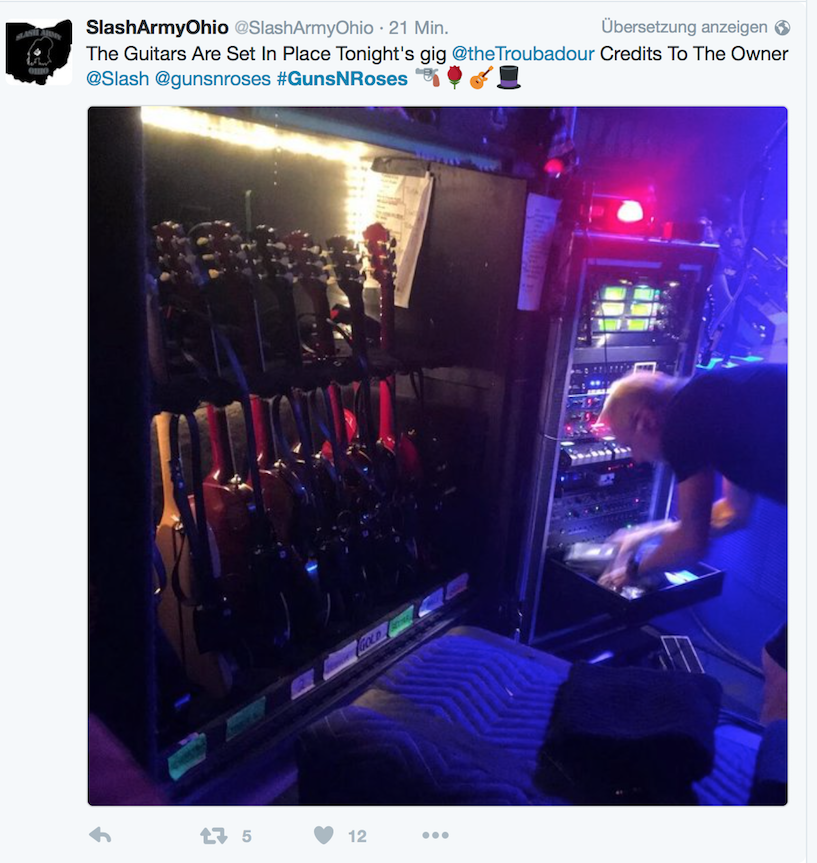Click the globe translation icon
This screenshot has width=817, height=863.
(x=782, y=27)
